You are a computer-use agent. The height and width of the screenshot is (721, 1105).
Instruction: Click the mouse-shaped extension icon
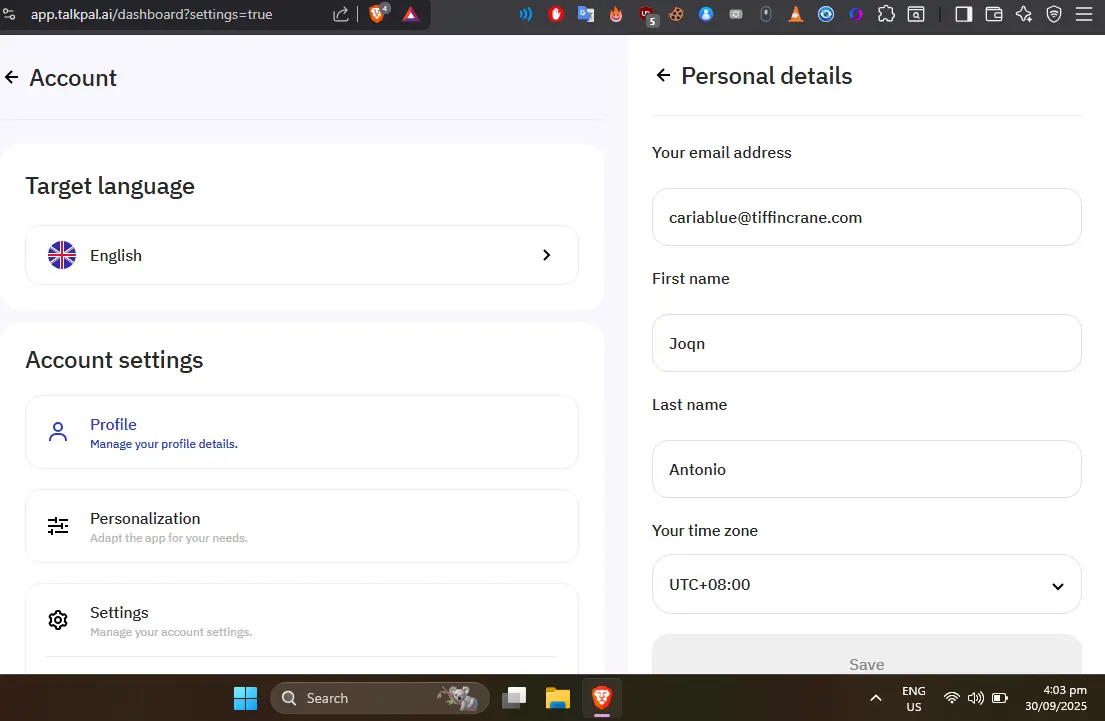(x=766, y=14)
